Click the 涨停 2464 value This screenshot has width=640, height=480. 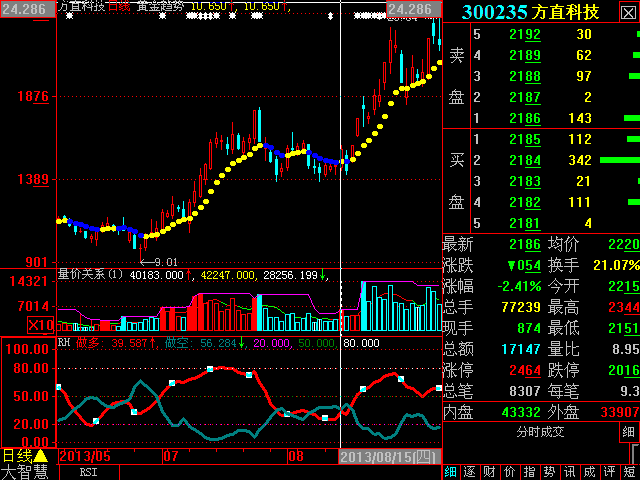click(525, 371)
